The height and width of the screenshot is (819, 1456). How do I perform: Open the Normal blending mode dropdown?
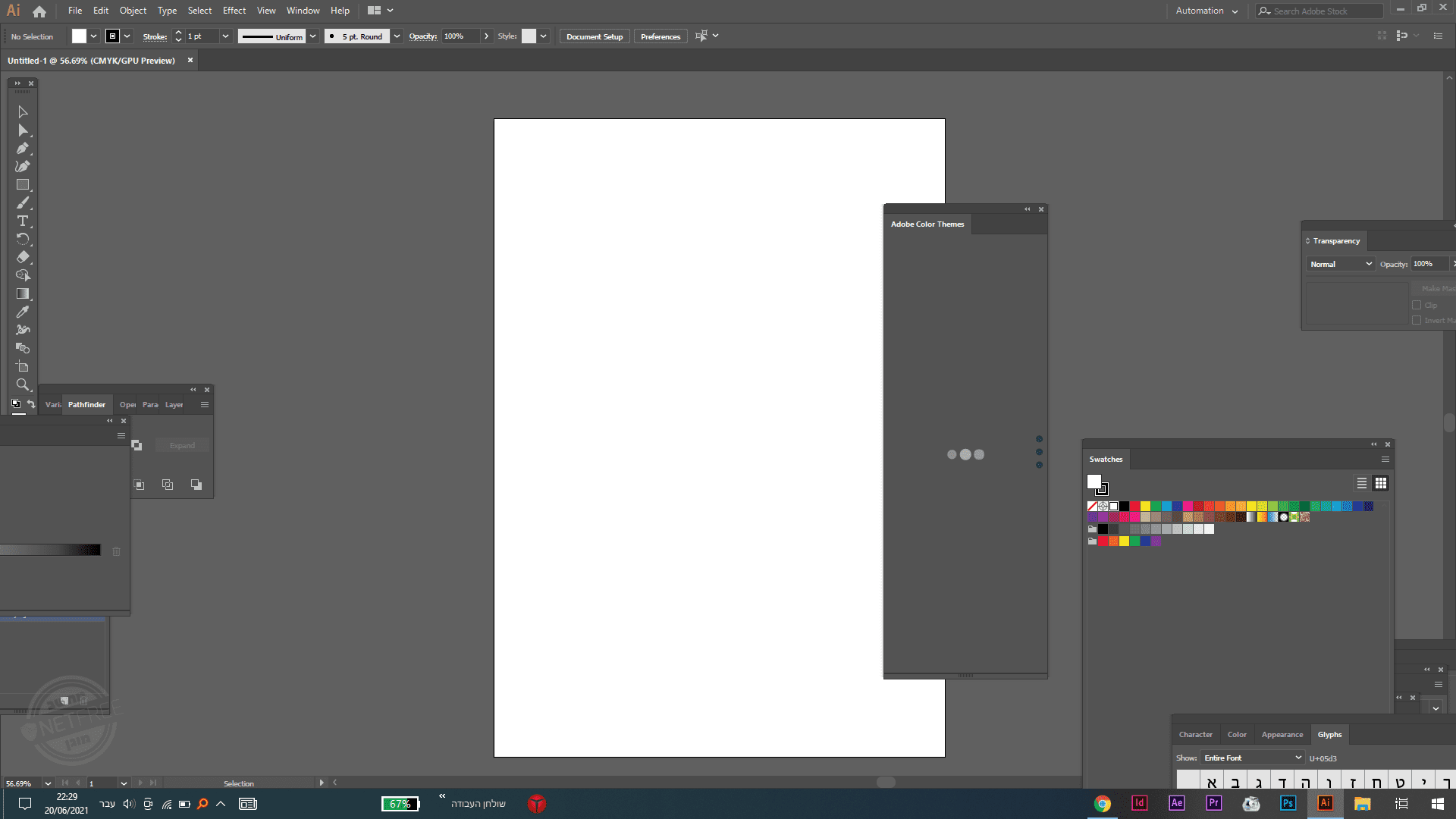[x=1340, y=264]
